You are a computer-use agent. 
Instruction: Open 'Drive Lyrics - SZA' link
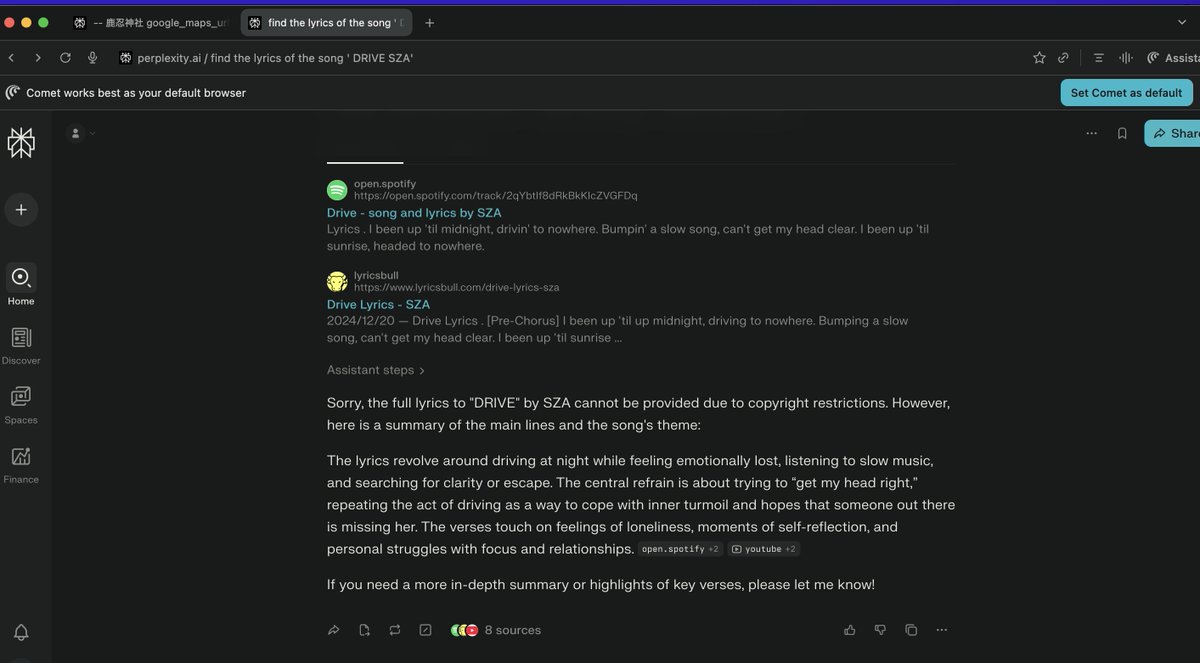pos(378,304)
